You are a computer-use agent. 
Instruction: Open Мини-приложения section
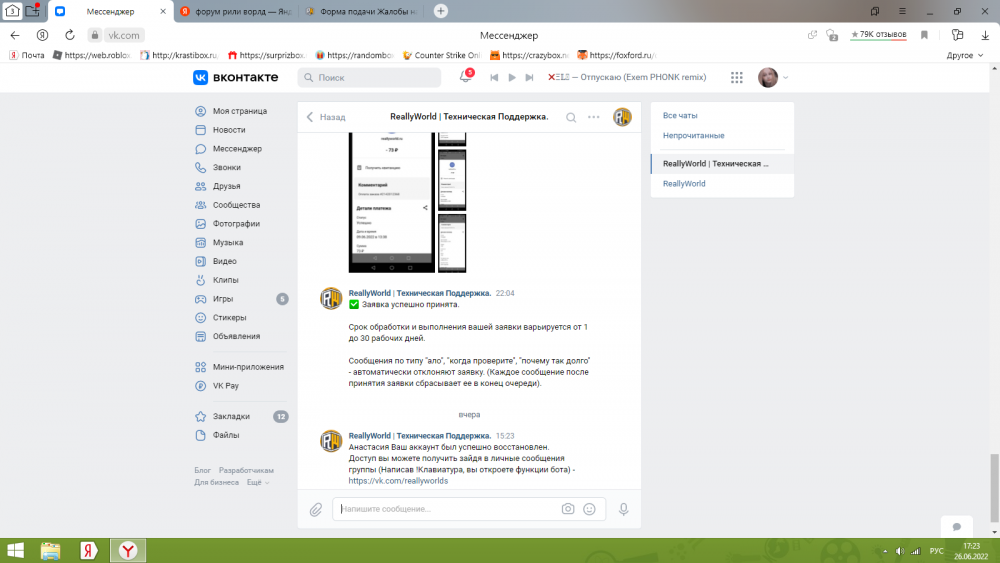click(x=248, y=367)
